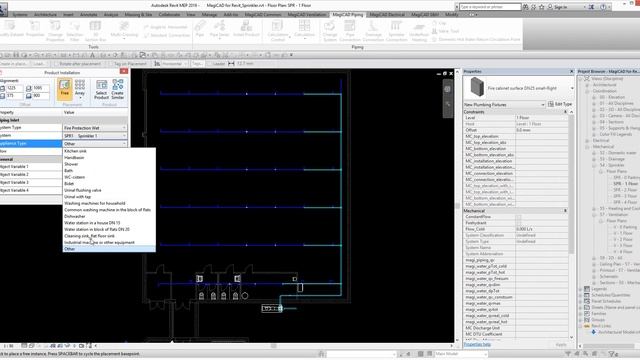640x360 pixels.
Task: Click the fire cabinet type thumbnail
Action: point(476,87)
